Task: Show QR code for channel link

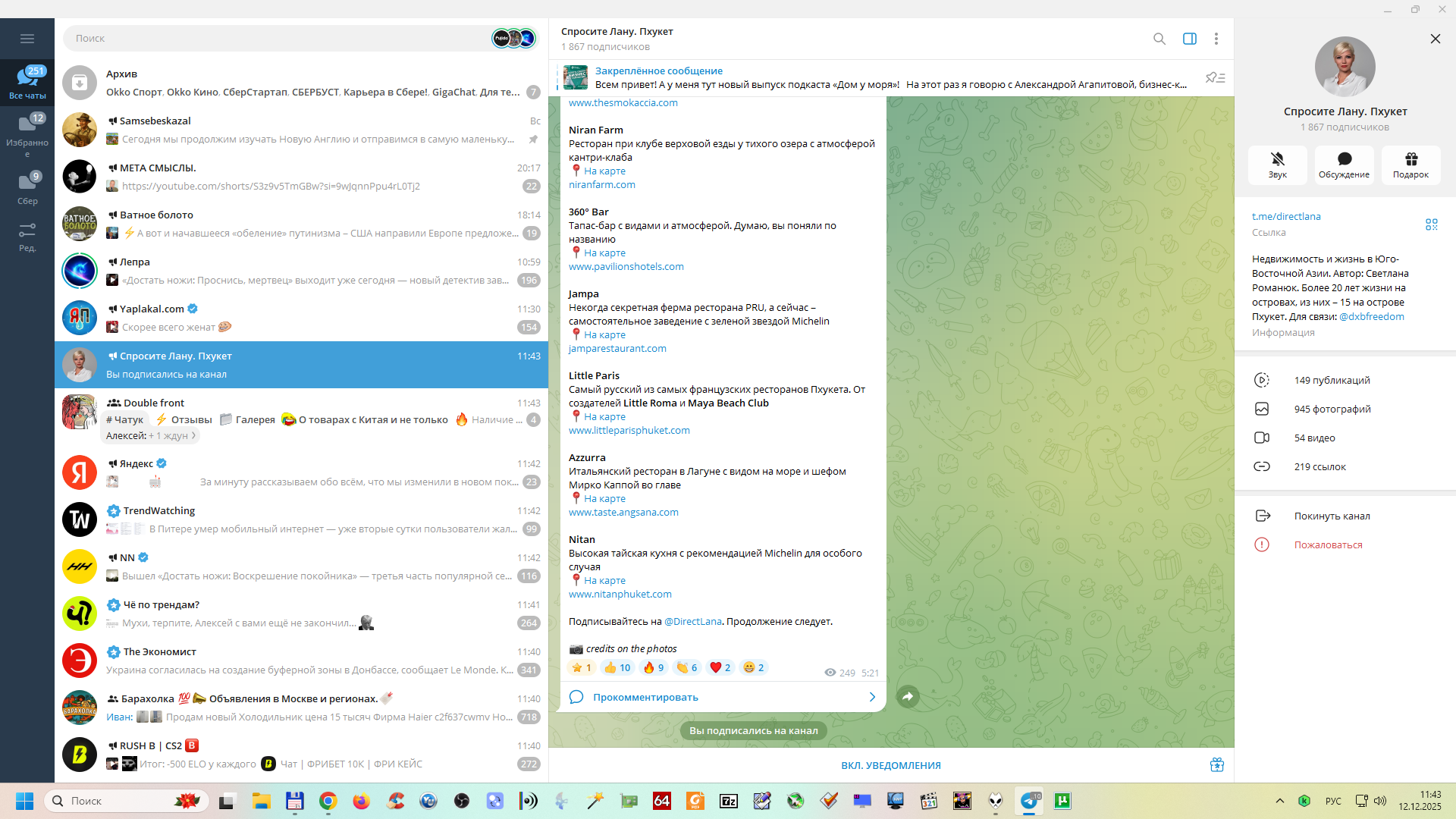Action: 1431,224
